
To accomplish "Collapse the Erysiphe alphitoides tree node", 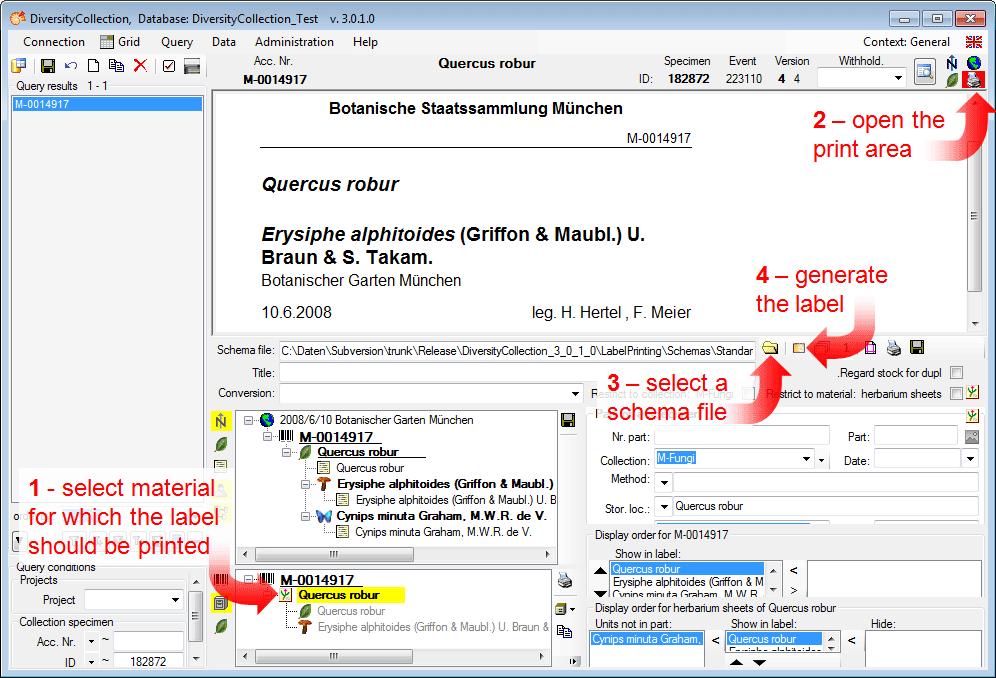I will click(306, 484).
